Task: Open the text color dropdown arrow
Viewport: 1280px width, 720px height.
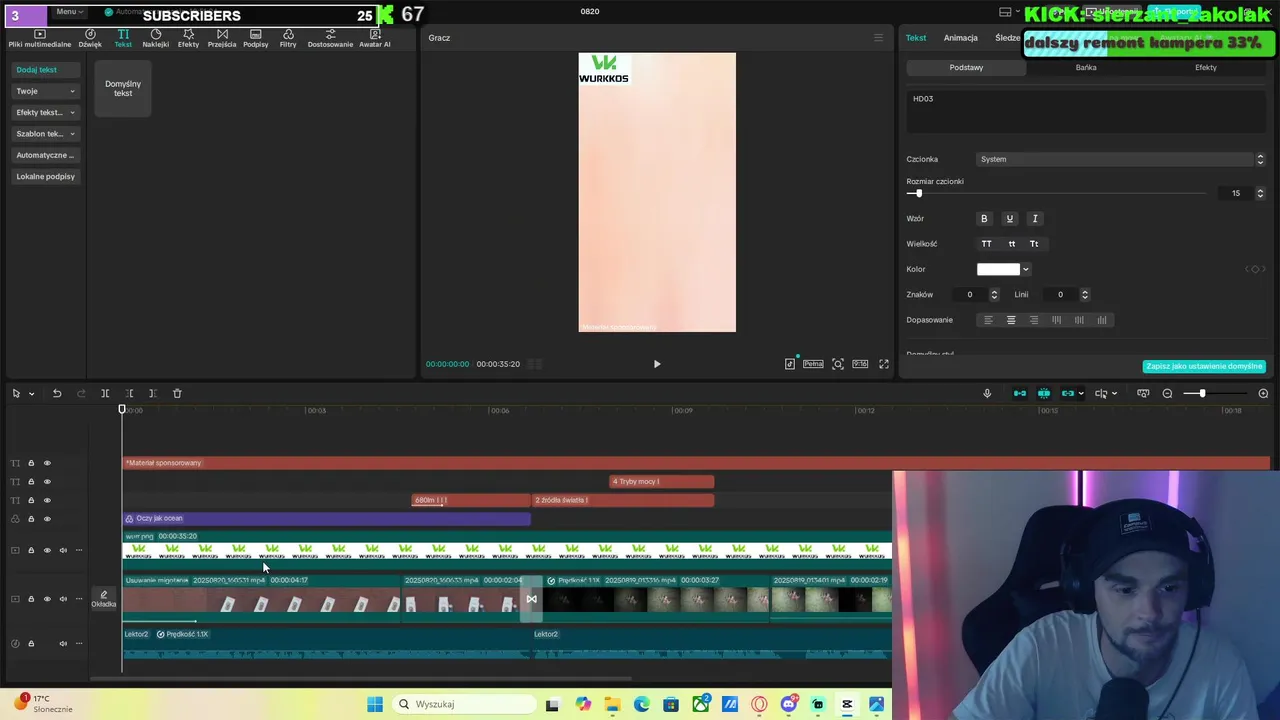Action: [x=1025, y=269]
